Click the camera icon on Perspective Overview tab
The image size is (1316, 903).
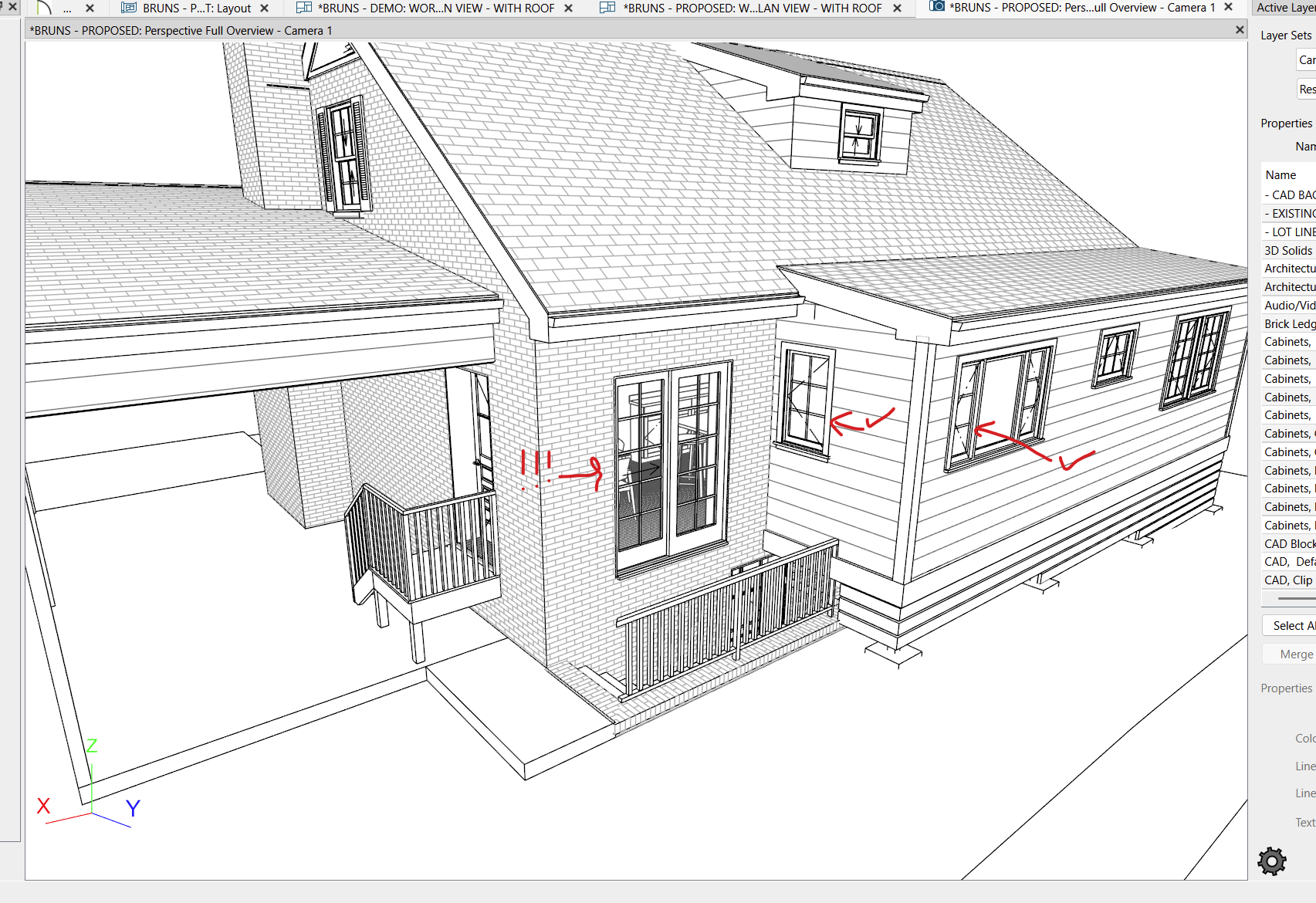(x=936, y=7)
